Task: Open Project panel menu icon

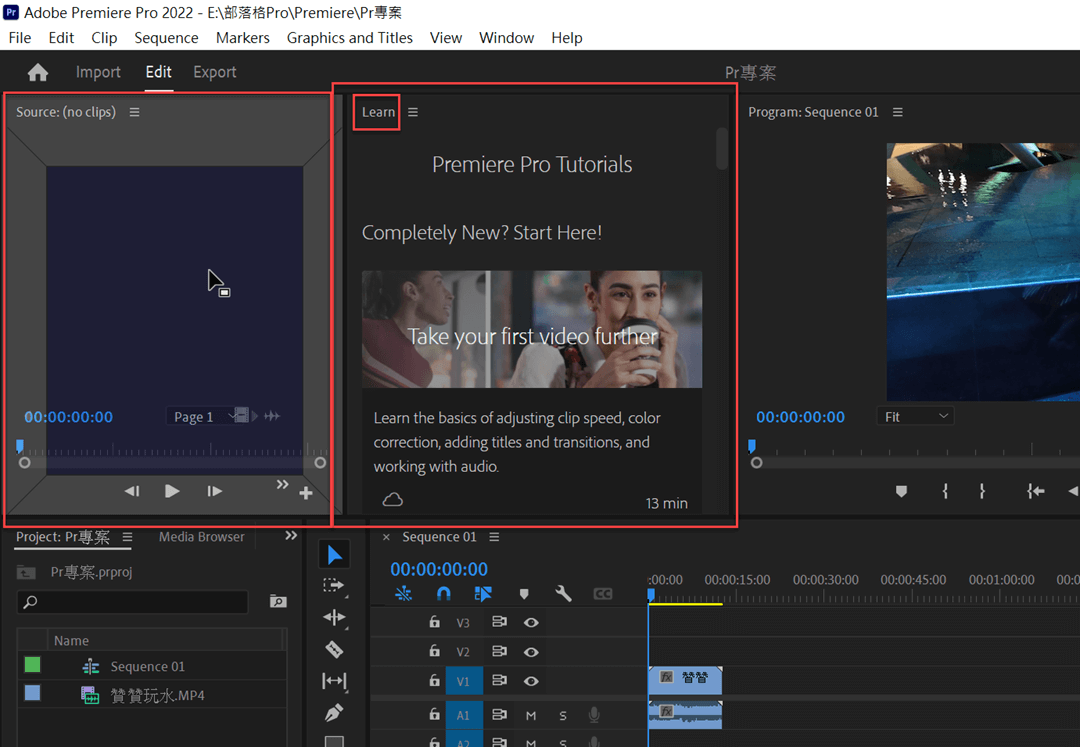Action: (127, 537)
